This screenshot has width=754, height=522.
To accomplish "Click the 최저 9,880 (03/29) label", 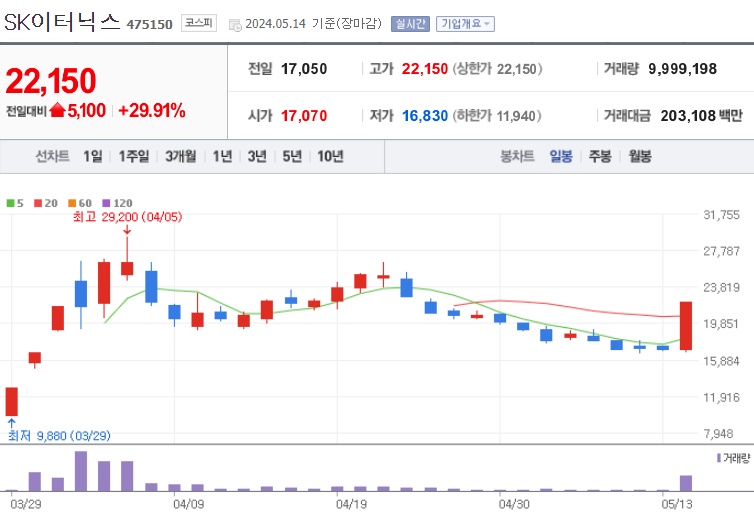I will click(59, 436).
